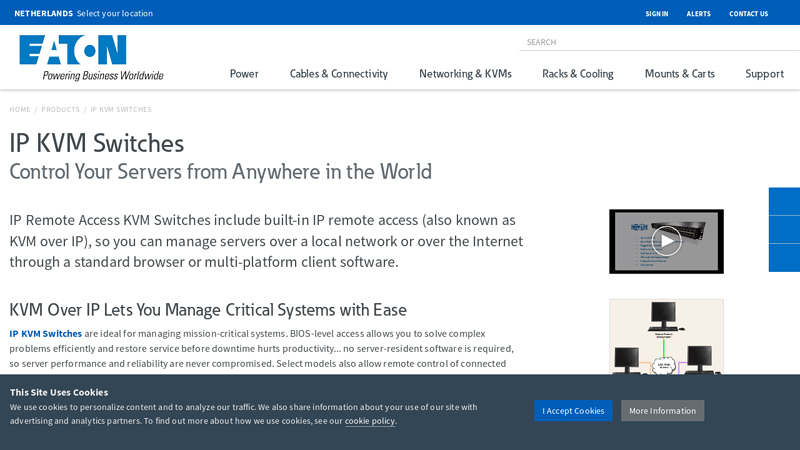Open the Racks & Cooling menu
Screen dimensions: 800x450
click(x=577, y=74)
